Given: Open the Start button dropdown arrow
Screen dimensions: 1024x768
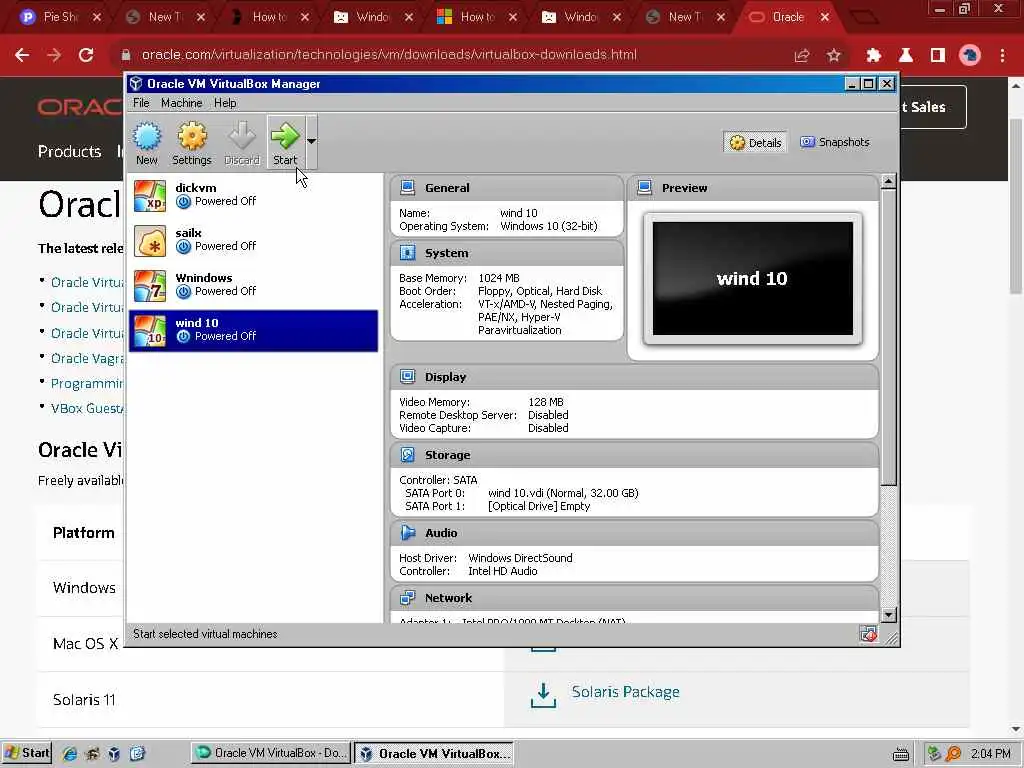Looking at the screenshot, I should pos(312,141).
